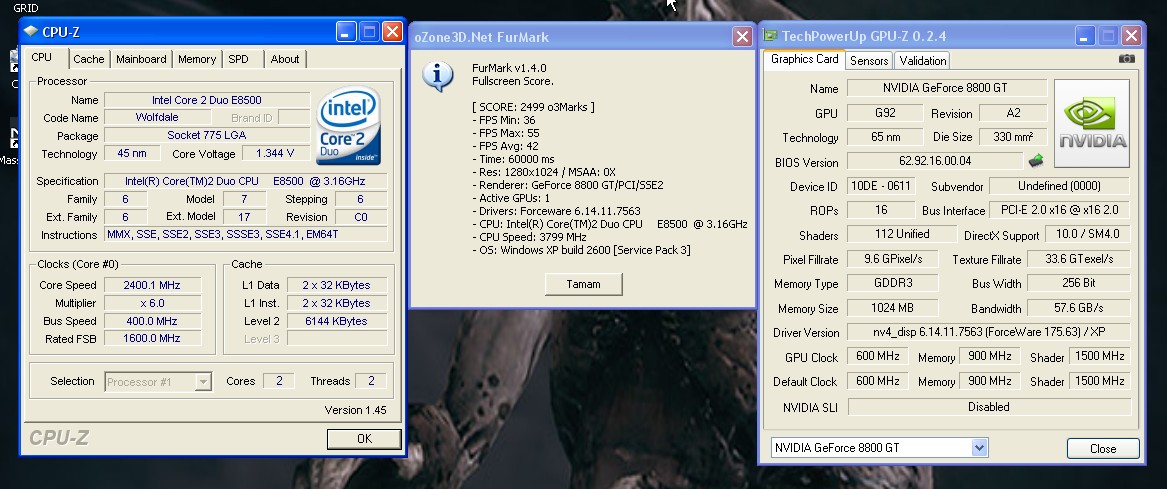Switch to the Sensors tab in GPU-Z
Viewport: 1167px width, 489px height.
point(869,60)
